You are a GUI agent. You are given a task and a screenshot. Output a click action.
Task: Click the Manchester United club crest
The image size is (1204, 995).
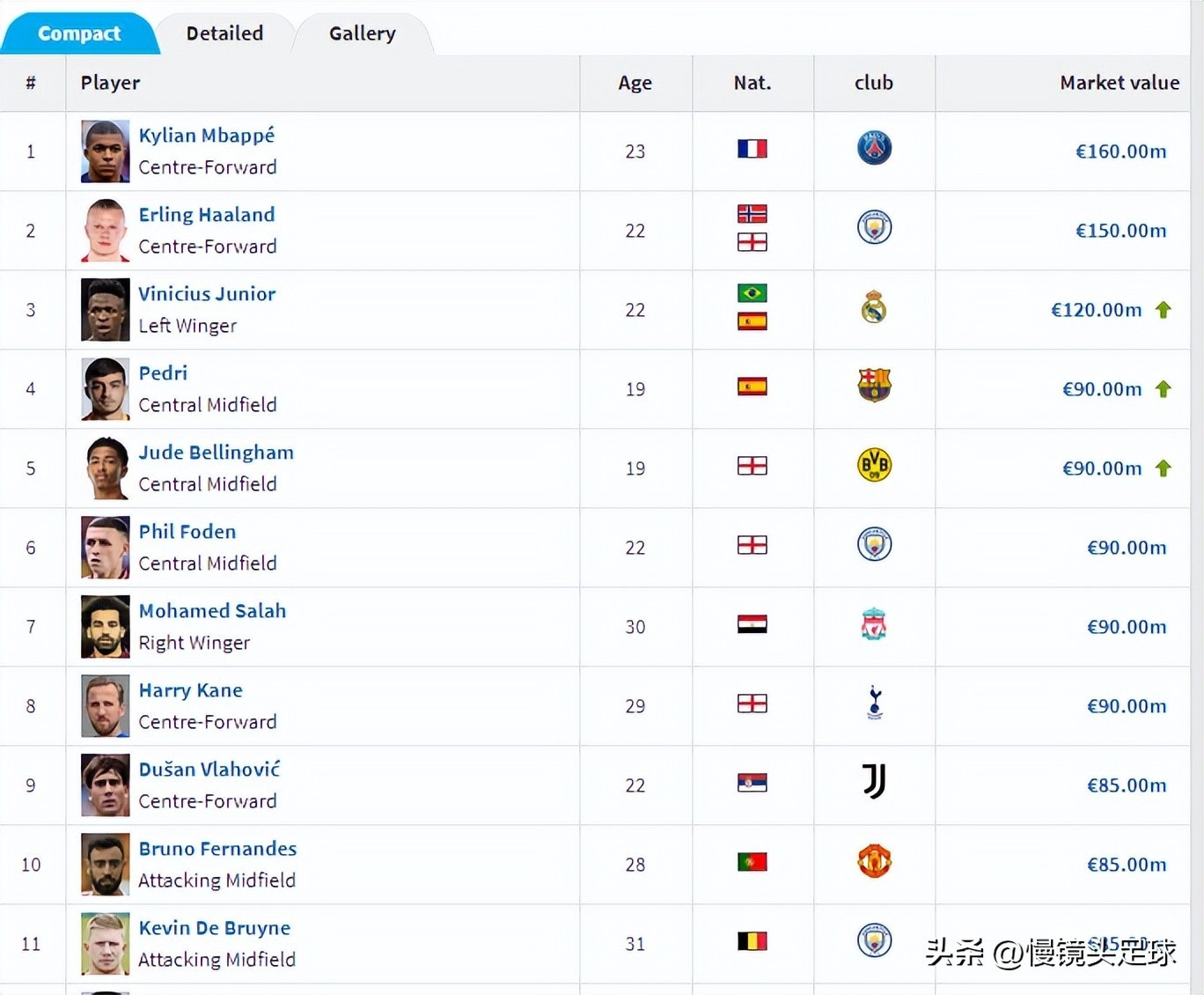point(874,861)
